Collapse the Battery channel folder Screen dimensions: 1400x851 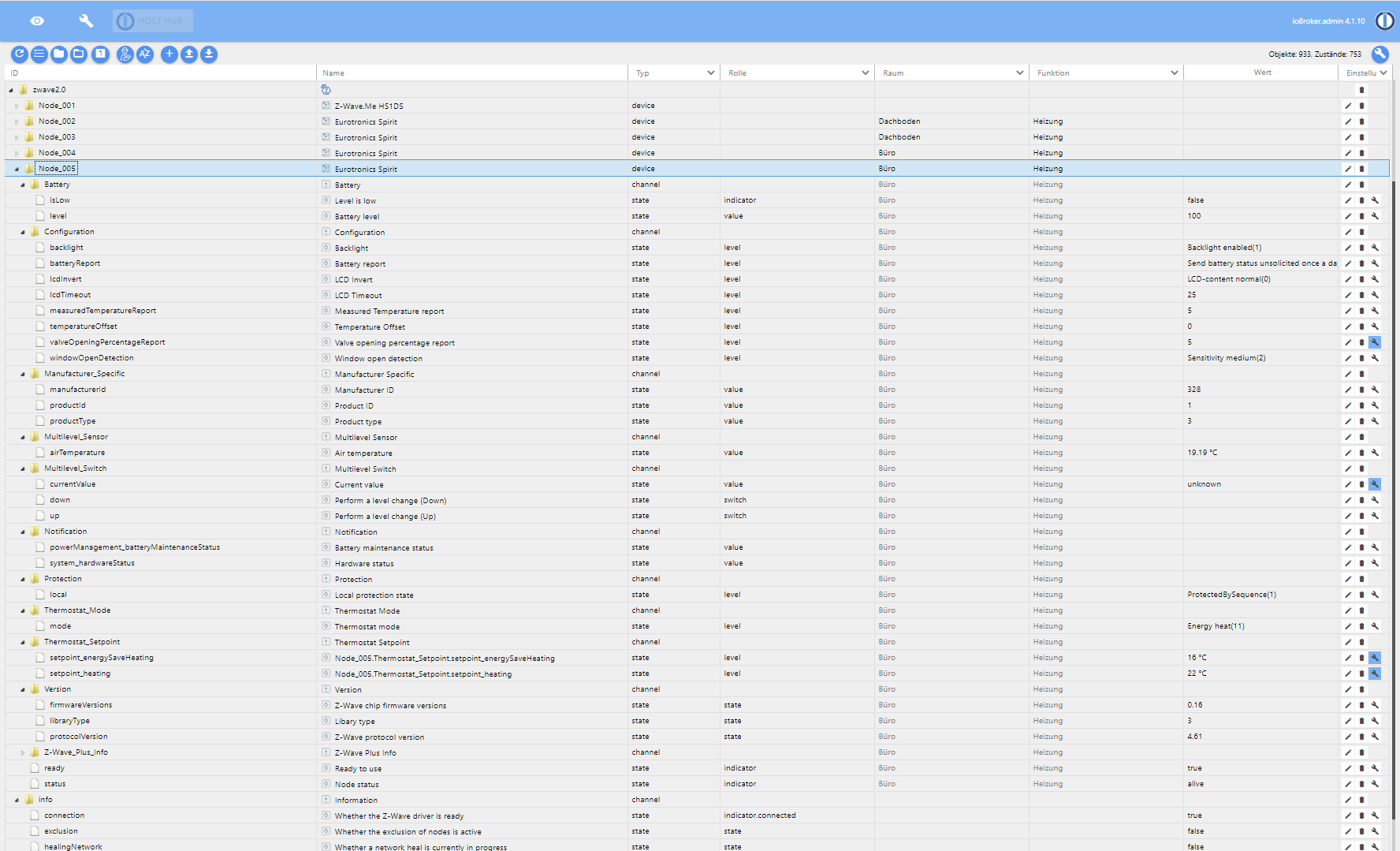click(x=22, y=185)
